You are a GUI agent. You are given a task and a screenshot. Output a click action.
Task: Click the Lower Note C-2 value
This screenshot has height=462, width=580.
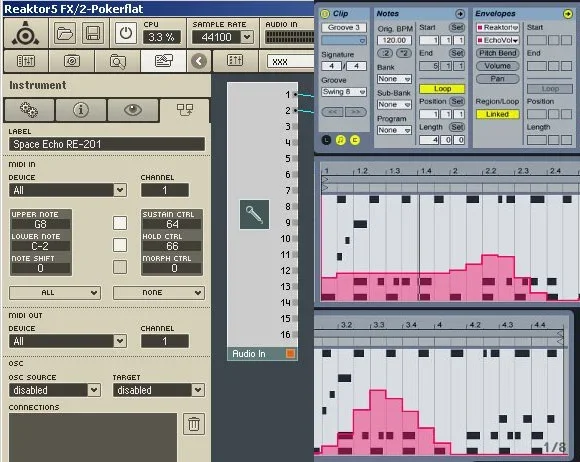[40, 246]
